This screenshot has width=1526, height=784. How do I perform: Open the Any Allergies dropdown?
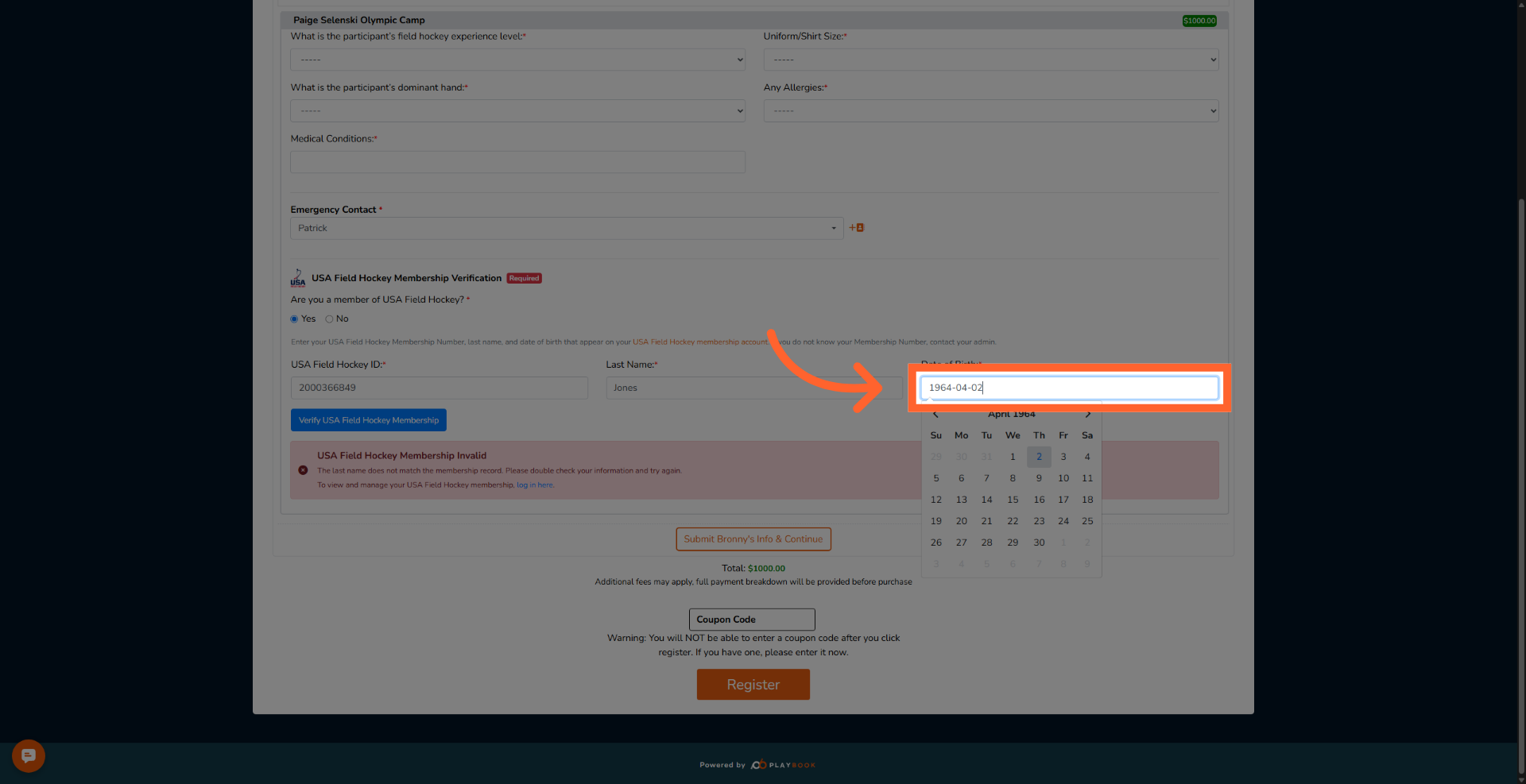(x=991, y=111)
